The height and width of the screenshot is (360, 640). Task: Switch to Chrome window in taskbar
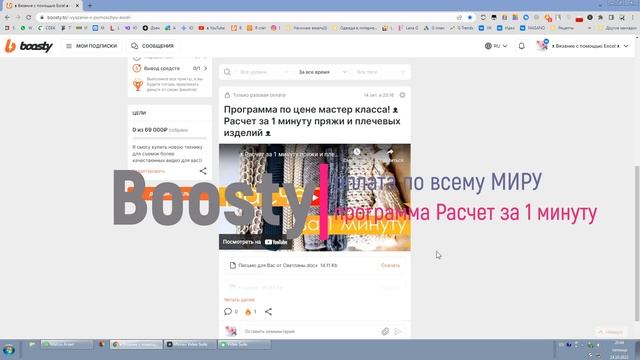pyautogui.click(x=136, y=344)
